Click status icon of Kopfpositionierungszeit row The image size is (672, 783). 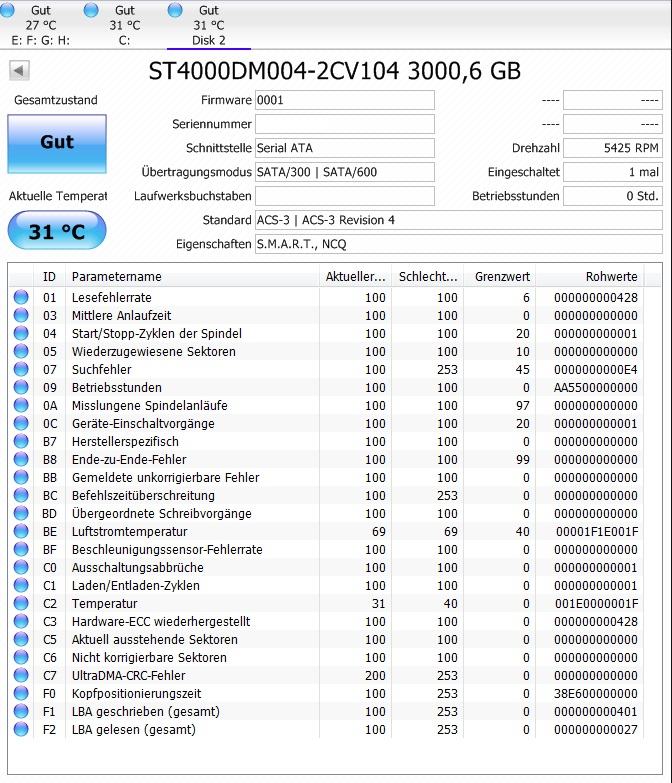pyautogui.click(x=21, y=693)
